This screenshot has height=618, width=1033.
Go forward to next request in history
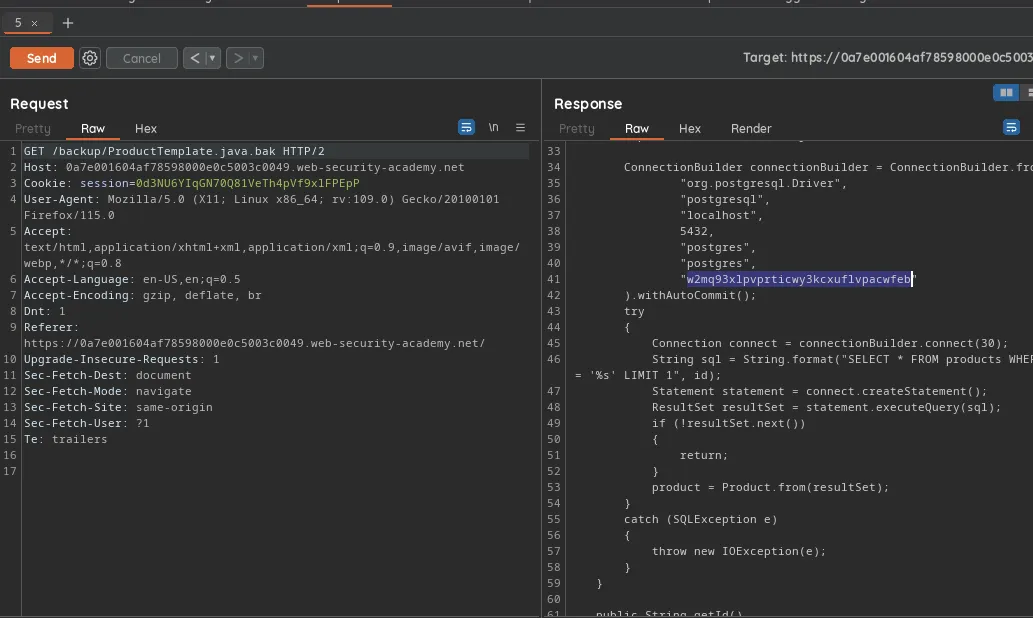tap(238, 58)
